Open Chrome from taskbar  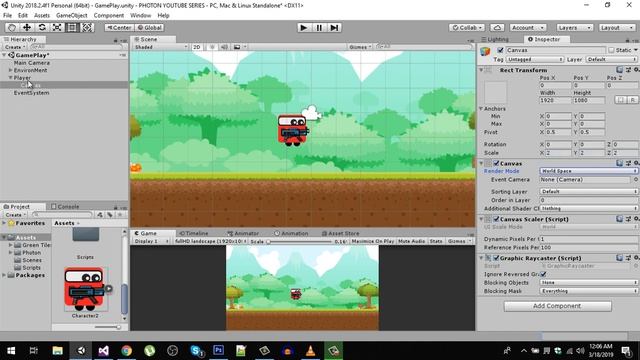[x=127, y=351]
